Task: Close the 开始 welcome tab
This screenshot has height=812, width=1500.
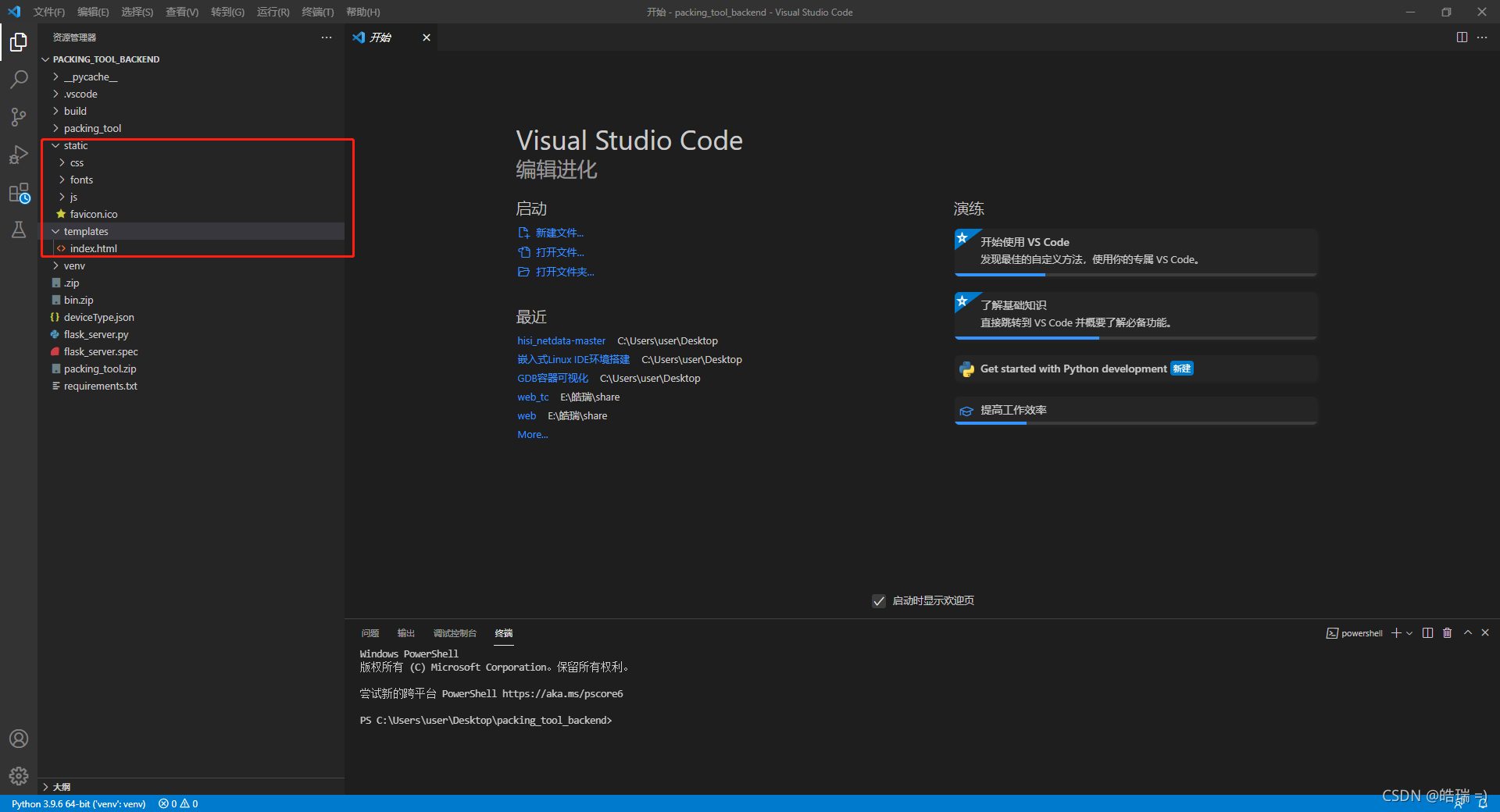Action: [x=427, y=37]
